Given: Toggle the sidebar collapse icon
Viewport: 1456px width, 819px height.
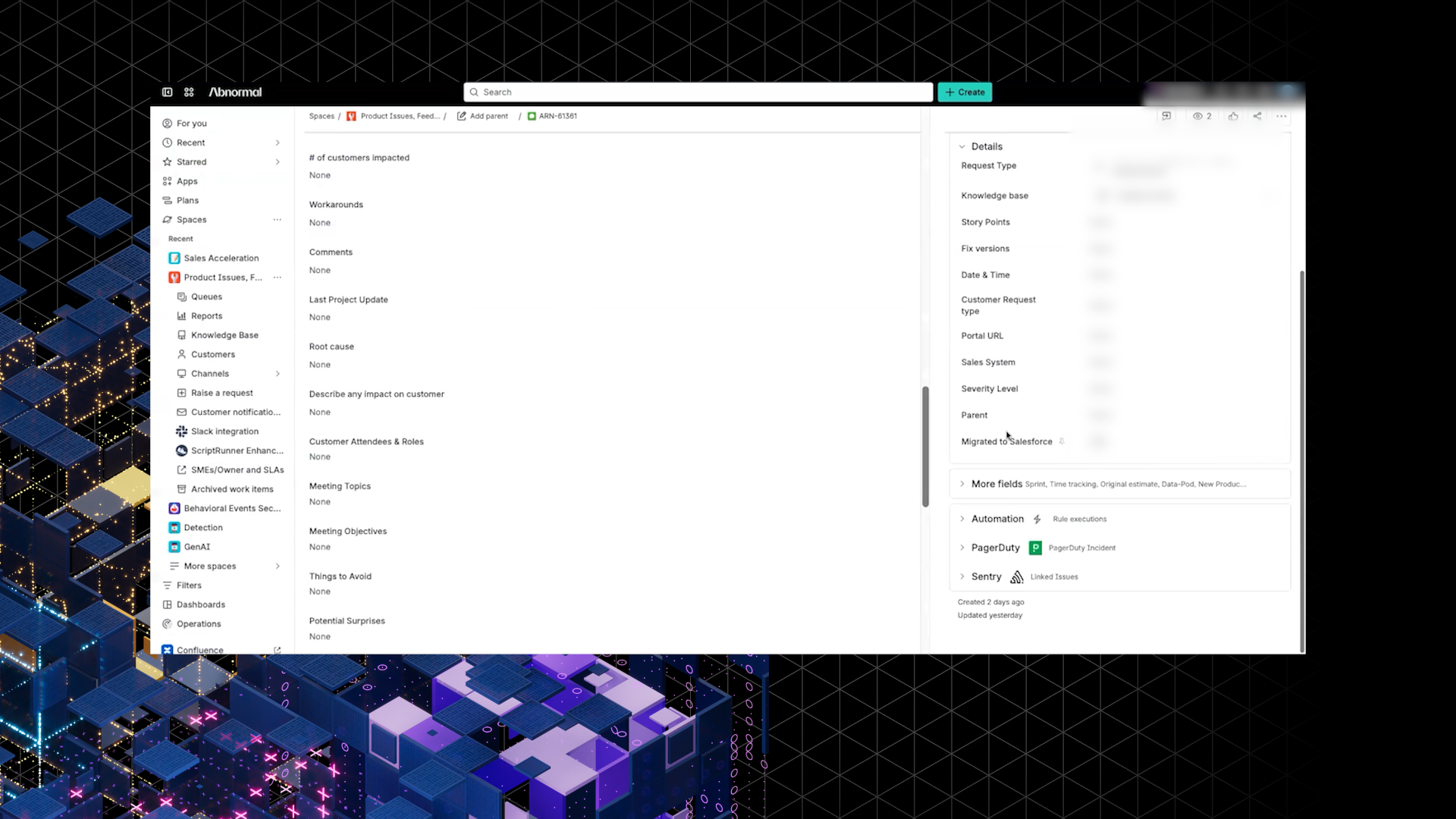Looking at the screenshot, I should (167, 92).
